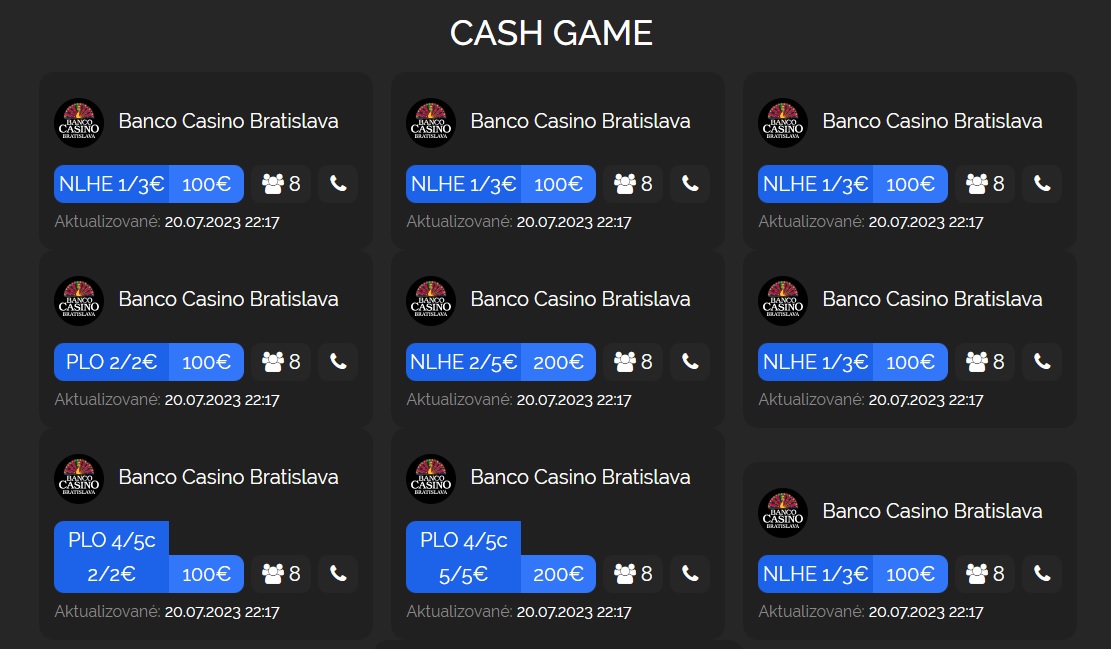Click phone icon on PLO 4/5c 5/5€ card
Viewport: 1111px width, 649px height.
coord(690,574)
